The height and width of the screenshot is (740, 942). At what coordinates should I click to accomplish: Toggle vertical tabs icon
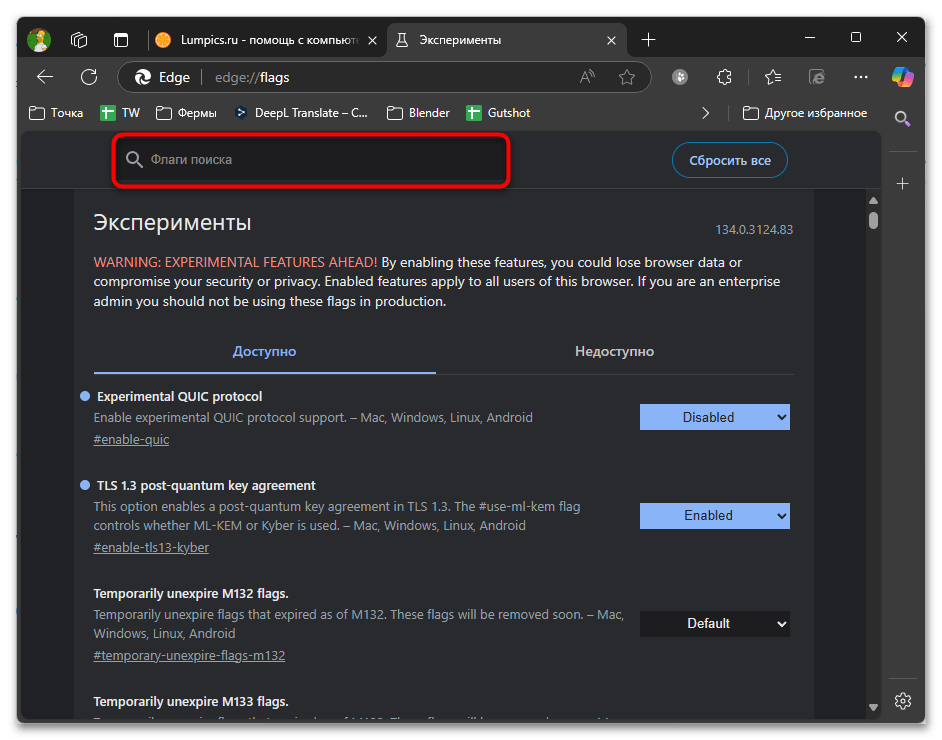(x=121, y=40)
